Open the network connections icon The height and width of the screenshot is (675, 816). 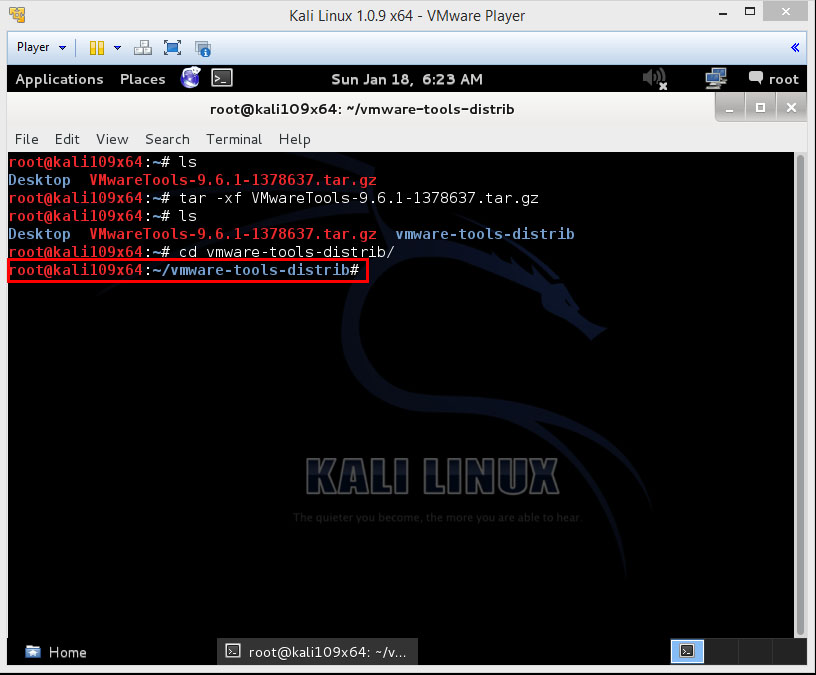point(716,79)
